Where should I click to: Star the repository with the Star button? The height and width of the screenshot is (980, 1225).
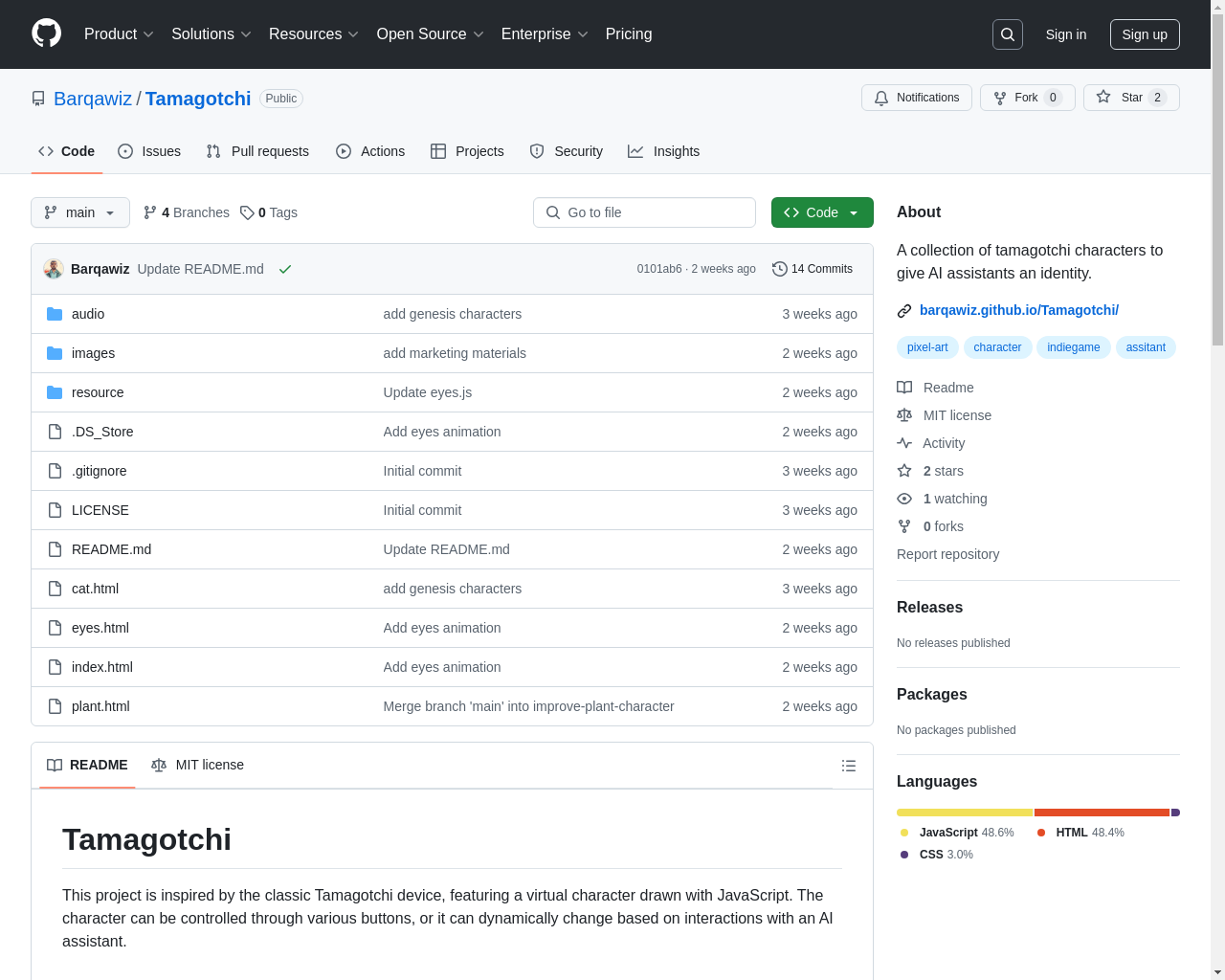[1131, 98]
